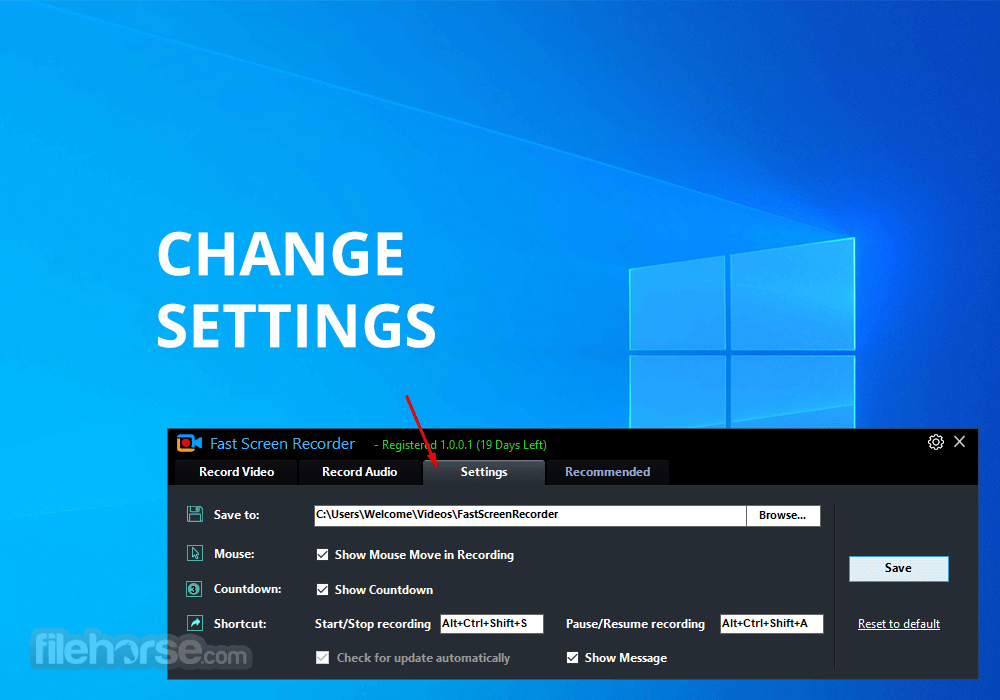The width and height of the screenshot is (1000, 700).
Task: Click the Reset to default link
Action: [899, 623]
